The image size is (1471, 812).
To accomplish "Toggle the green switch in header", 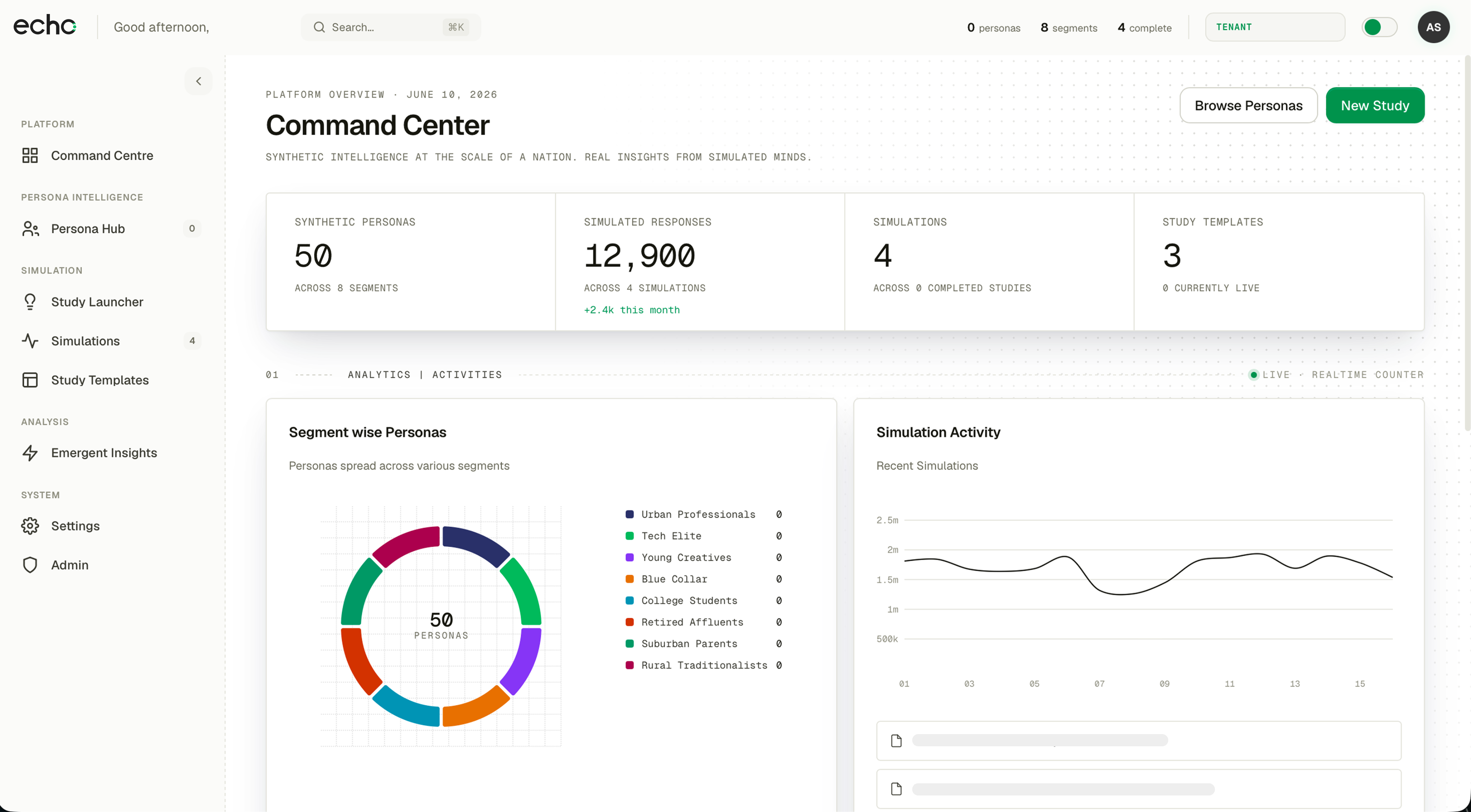I will pyautogui.click(x=1379, y=27).
